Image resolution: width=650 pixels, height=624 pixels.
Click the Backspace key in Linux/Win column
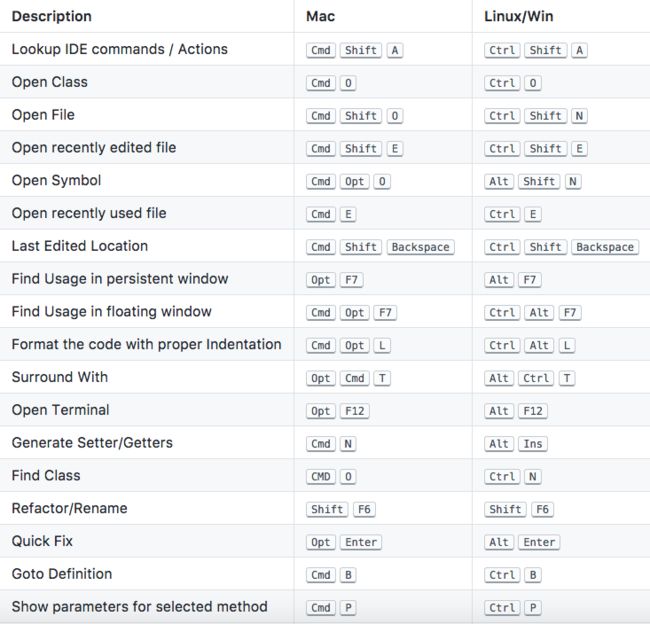605,247
